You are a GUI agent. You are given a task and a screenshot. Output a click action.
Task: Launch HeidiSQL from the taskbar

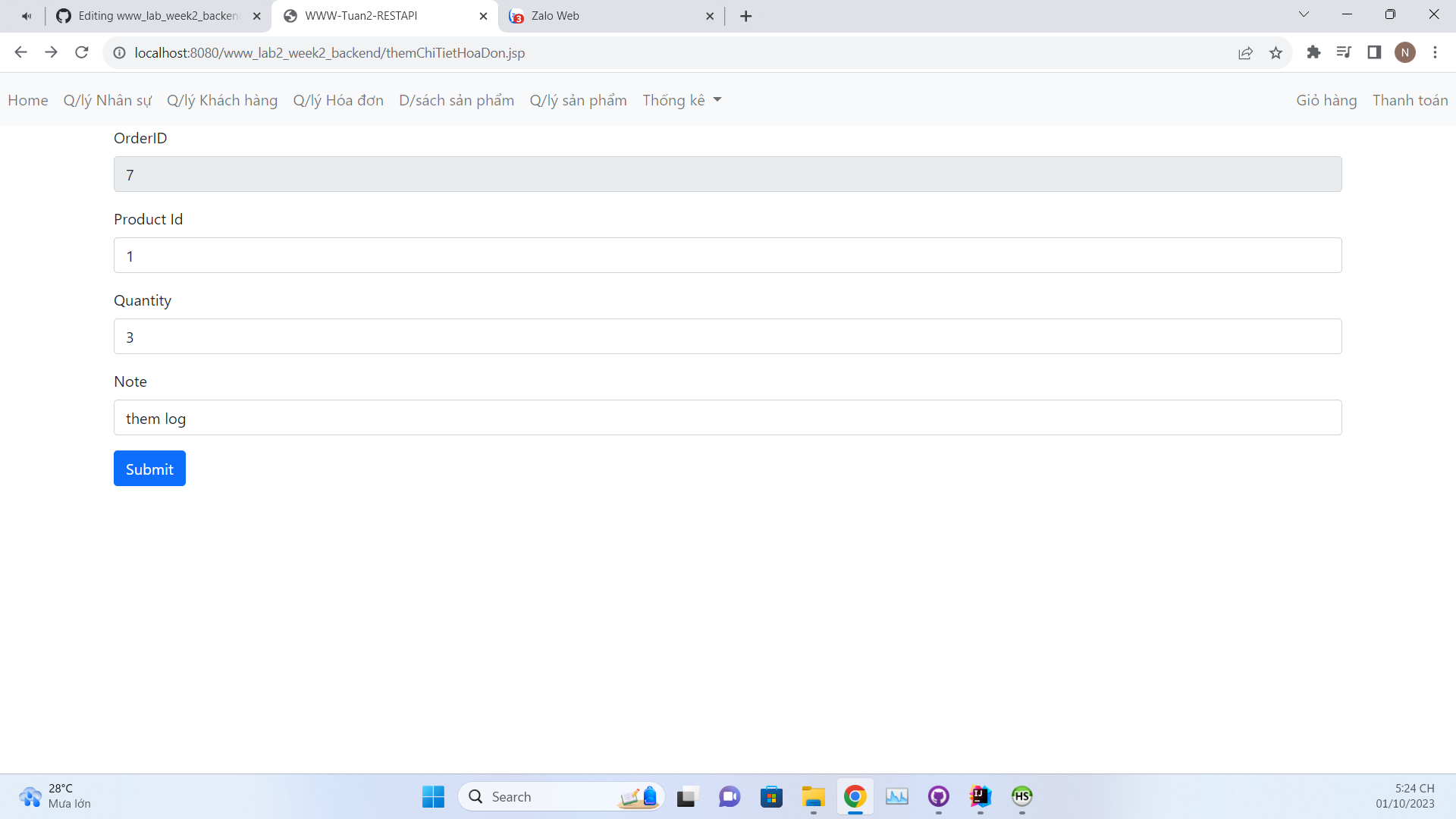[1021, 797]
